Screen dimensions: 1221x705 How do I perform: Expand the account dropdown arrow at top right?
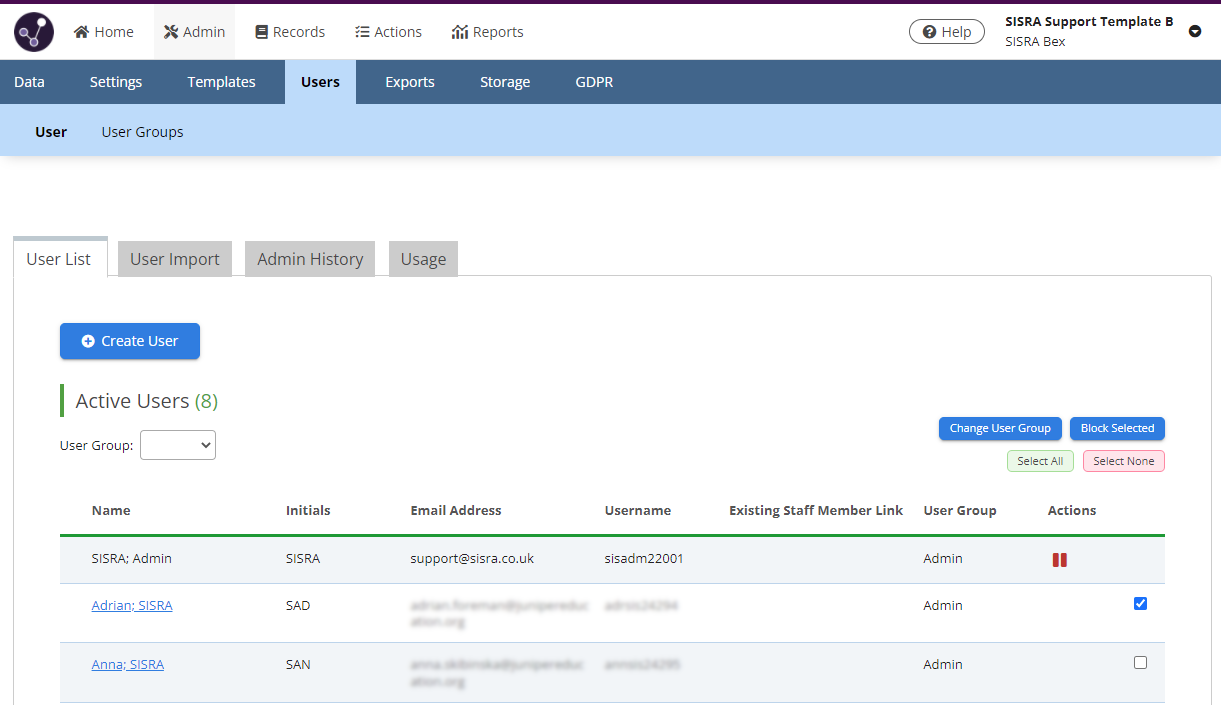(1194, 31)
